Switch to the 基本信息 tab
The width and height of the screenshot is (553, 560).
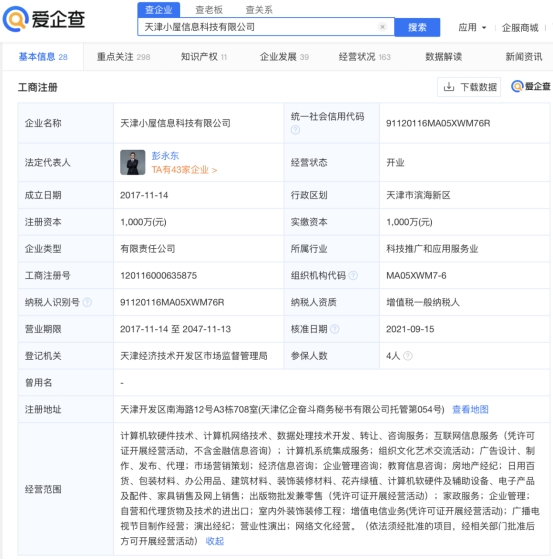point(43,56)
